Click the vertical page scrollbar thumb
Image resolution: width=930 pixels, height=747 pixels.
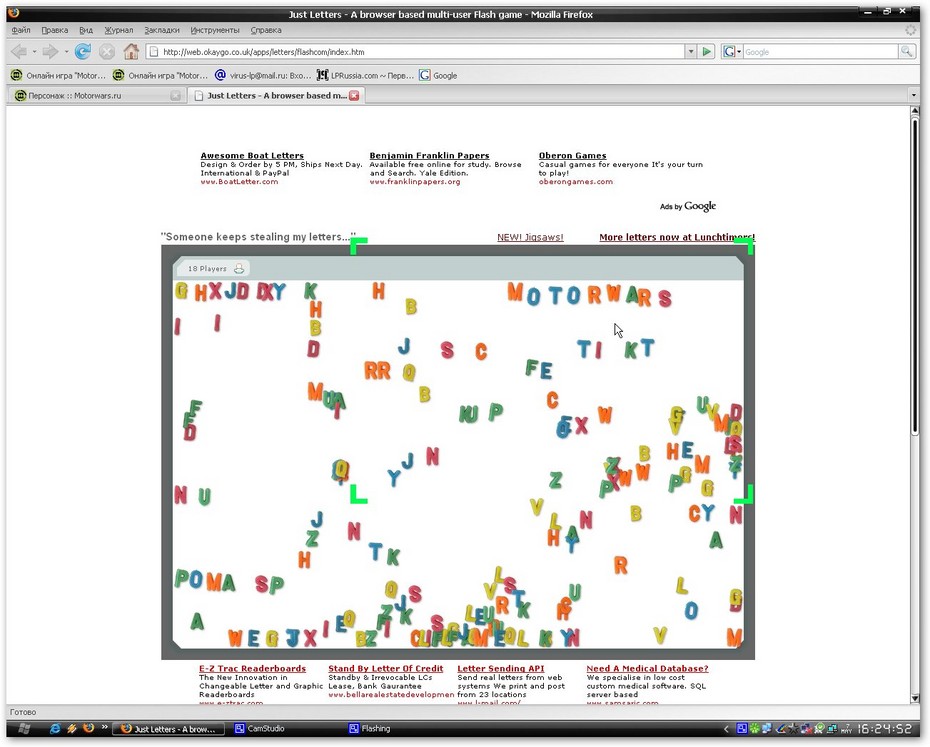click(x=914, y=276)
